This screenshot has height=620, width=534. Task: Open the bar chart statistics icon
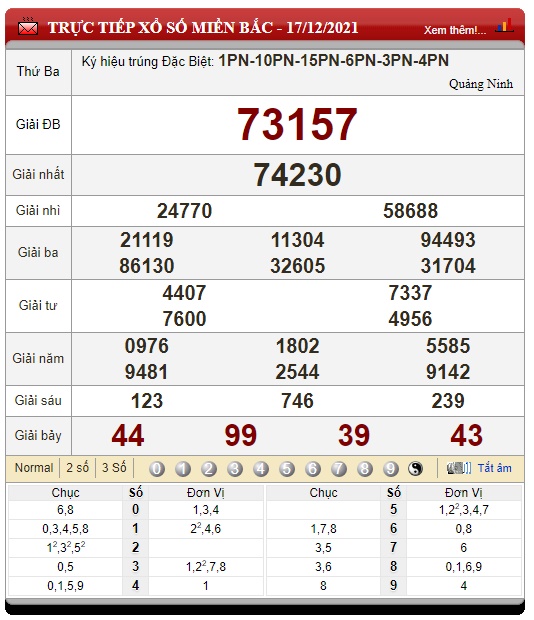[x=505, y=25]
